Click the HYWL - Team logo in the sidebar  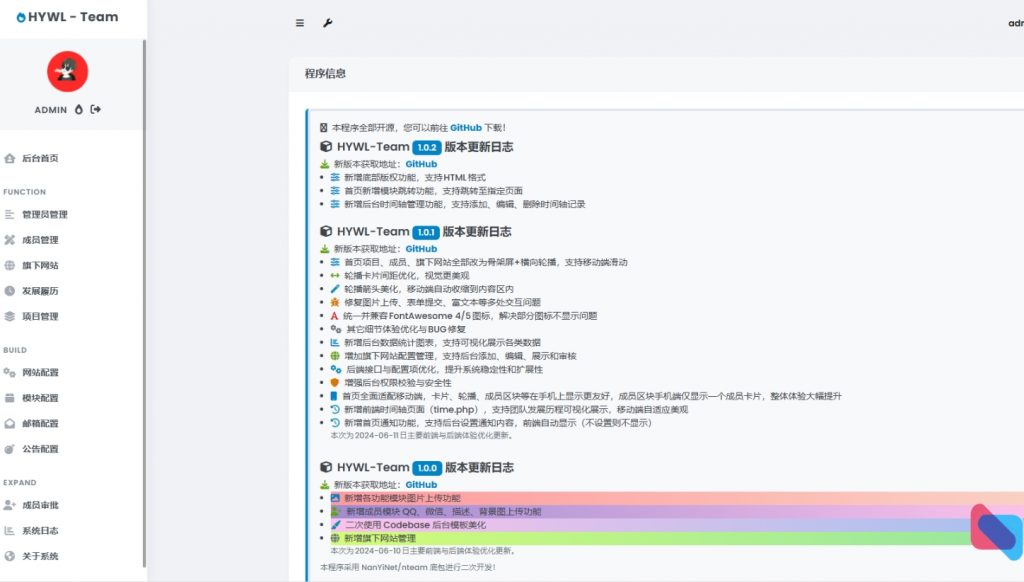click(x=66, y=16)
